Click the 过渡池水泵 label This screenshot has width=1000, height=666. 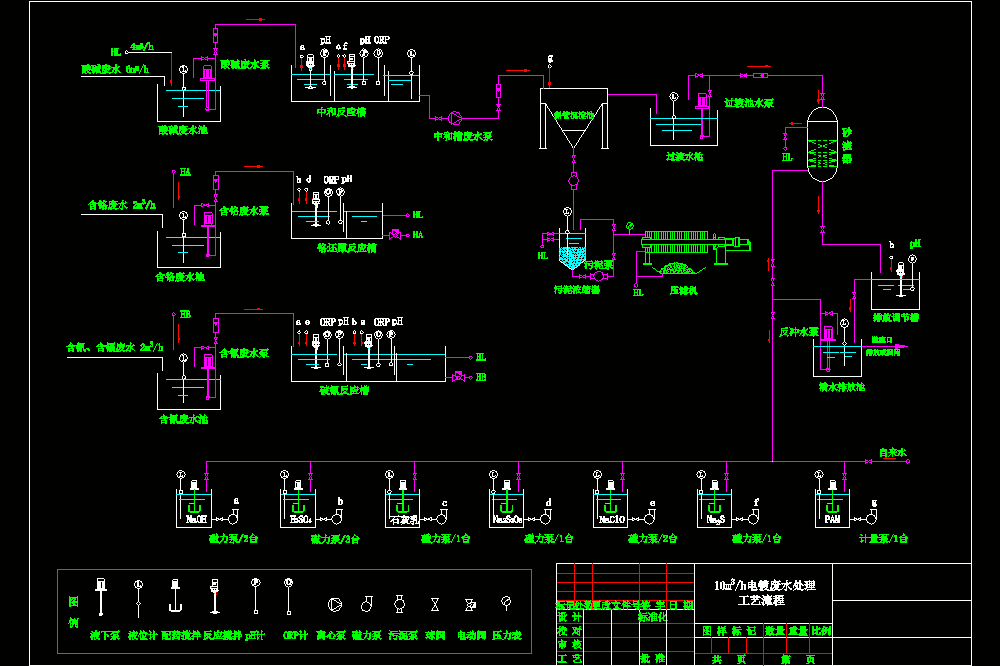pos(749,103)
